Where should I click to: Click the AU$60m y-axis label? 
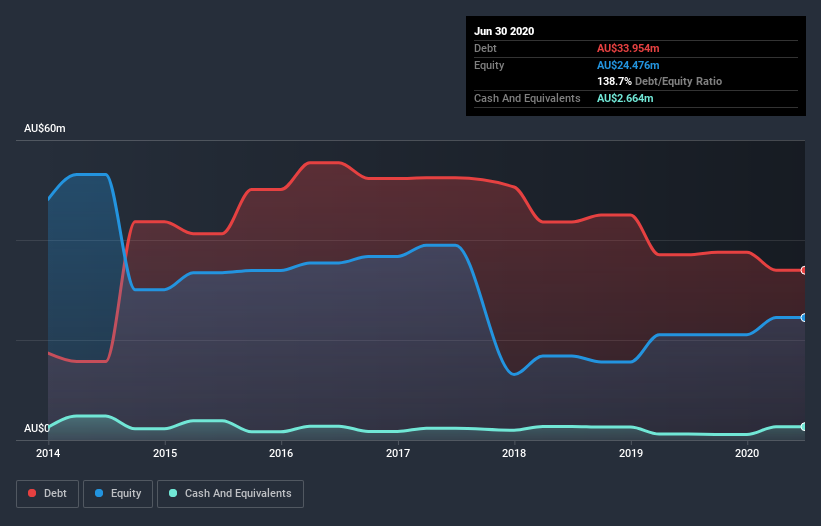tap(45, 128)
